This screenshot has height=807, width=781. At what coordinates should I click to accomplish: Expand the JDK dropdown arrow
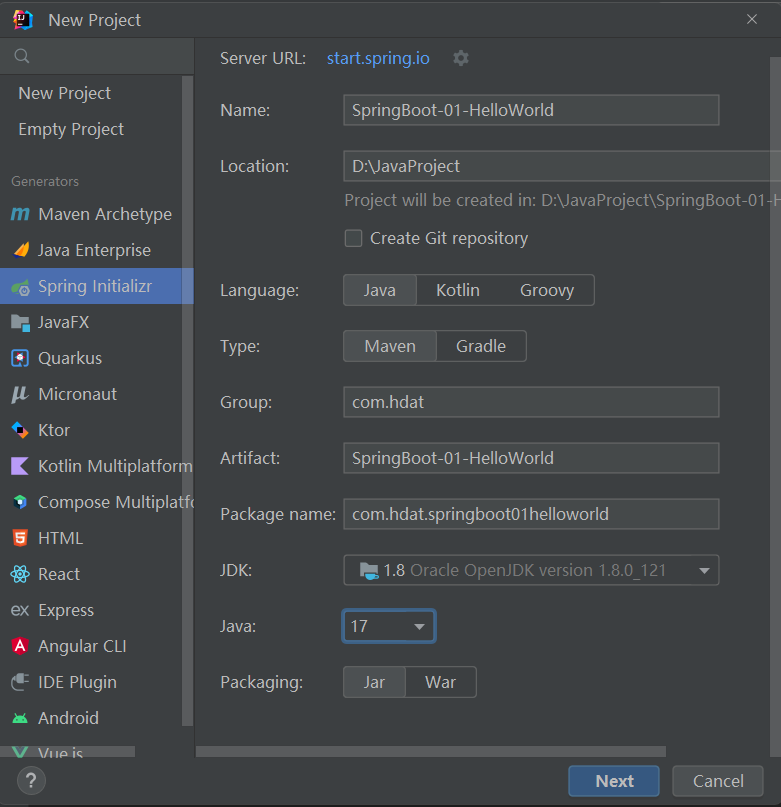point(704,571)
